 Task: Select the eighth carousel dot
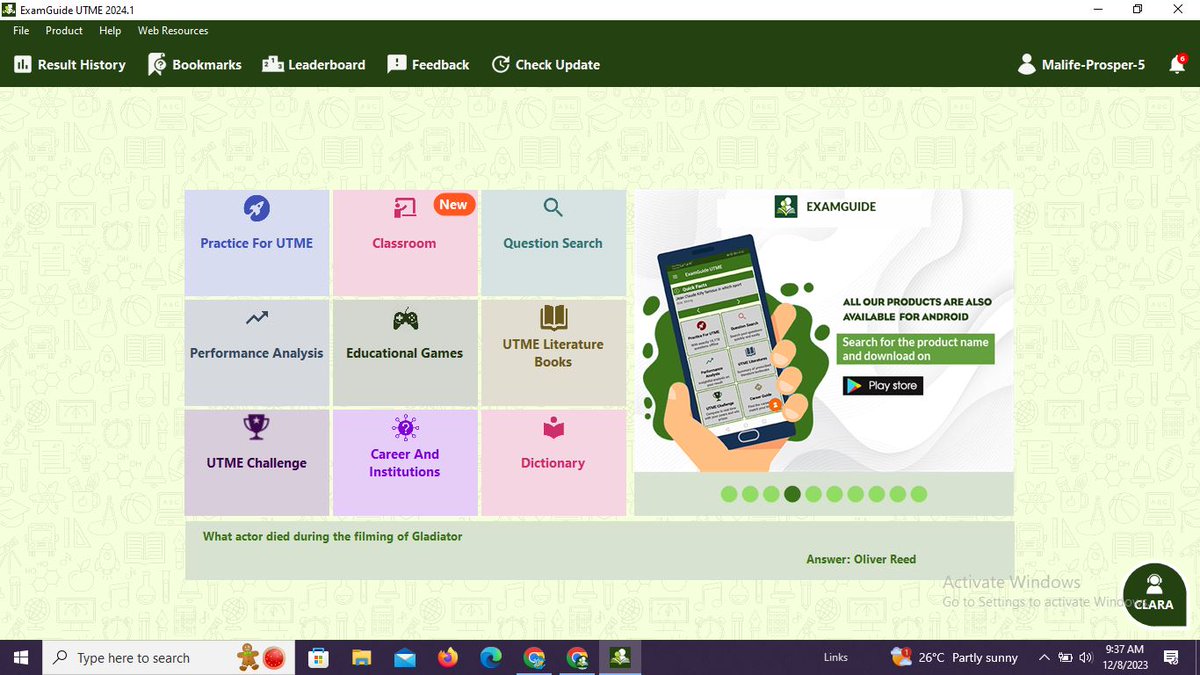click(x=876, y=494)
